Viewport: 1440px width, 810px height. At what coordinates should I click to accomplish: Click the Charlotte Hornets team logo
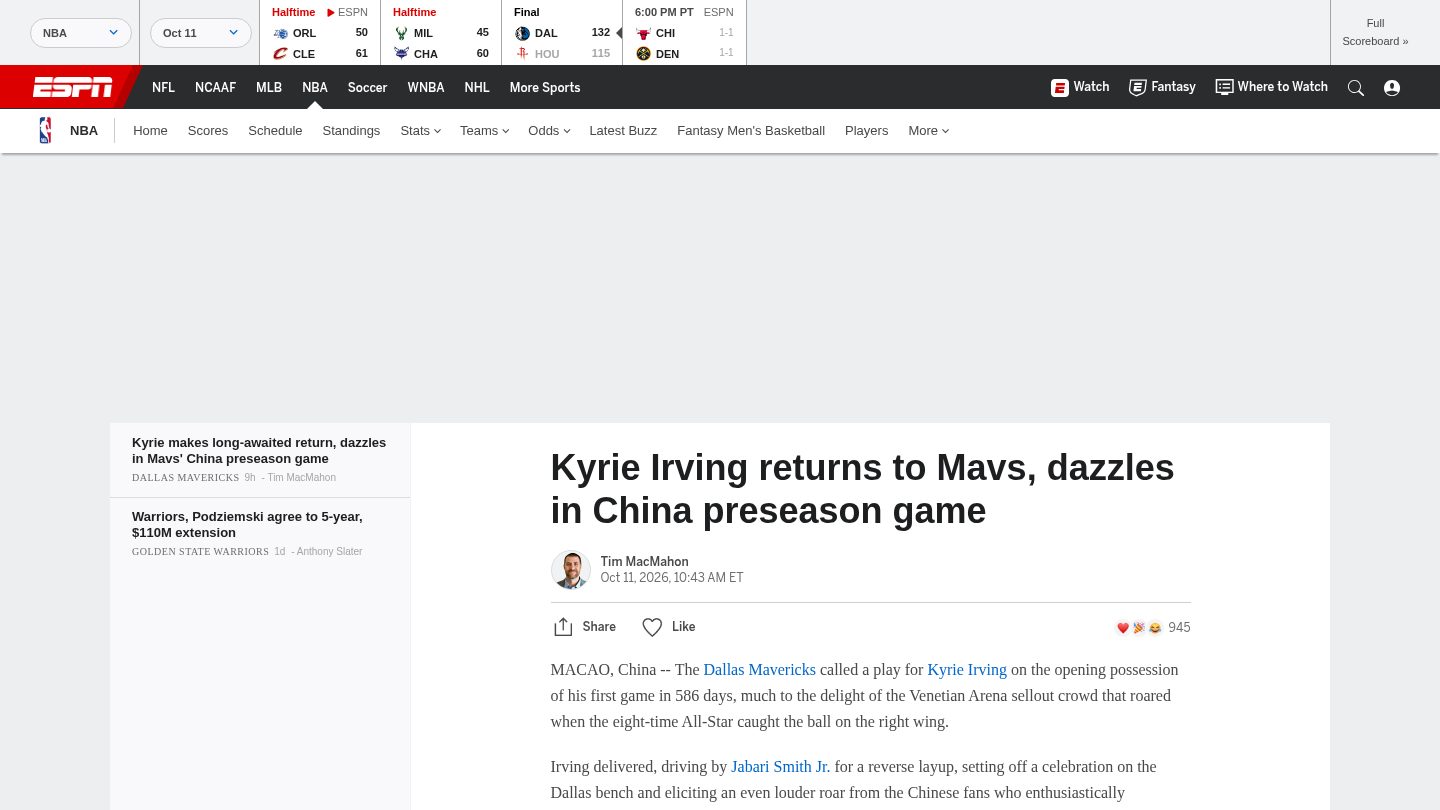tap(401, 54)
